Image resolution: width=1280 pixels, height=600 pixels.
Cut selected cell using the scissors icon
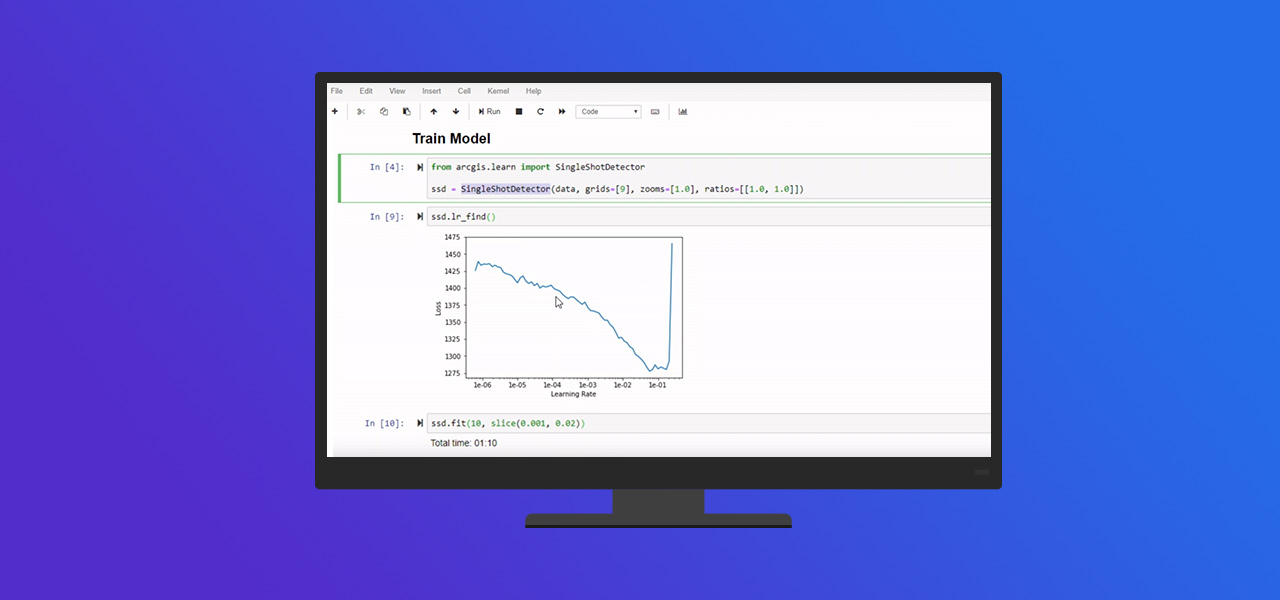(x=361, y=112)
